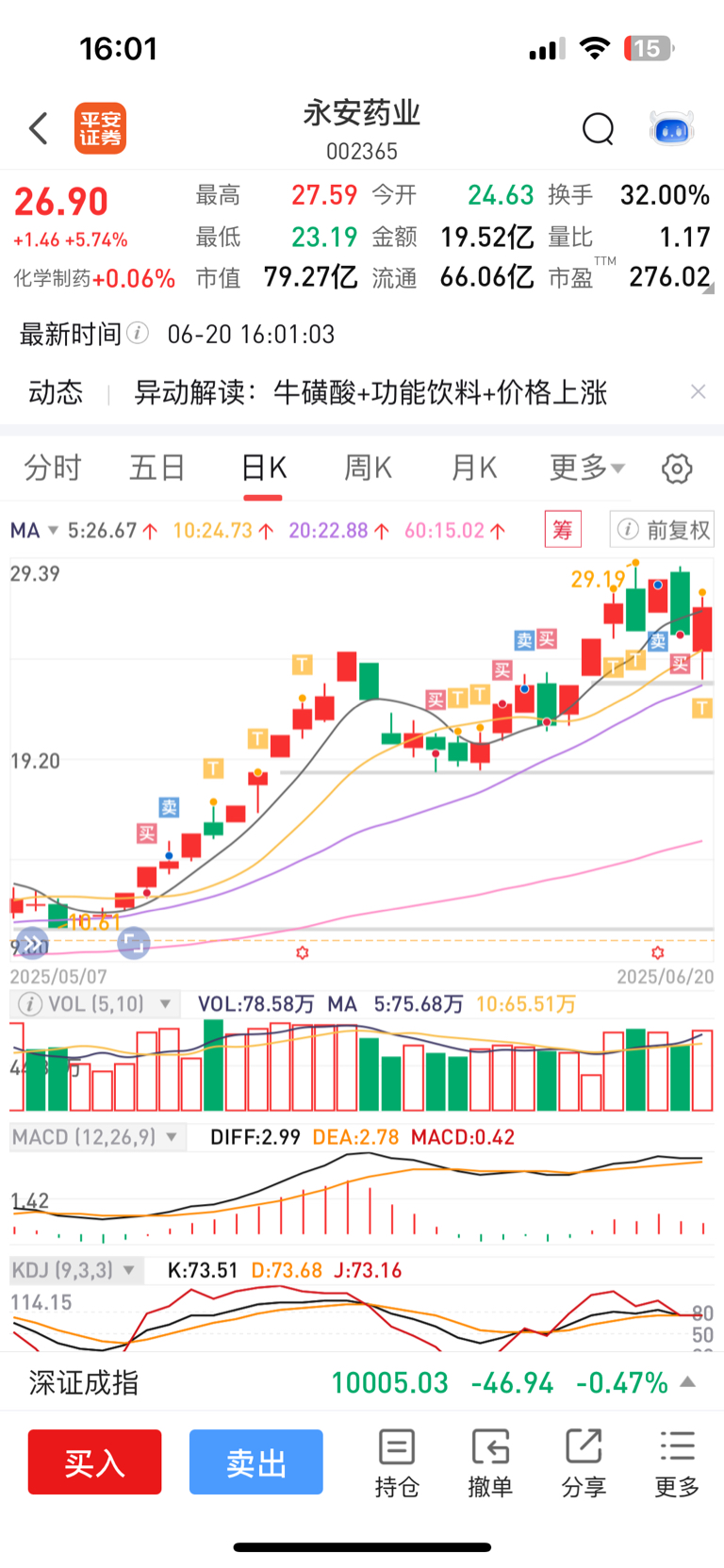The height and width of the screenshot is (1568, 724).
Task: Tap K:73.51 KDJ reading
Action: (x=203, y=1270)
